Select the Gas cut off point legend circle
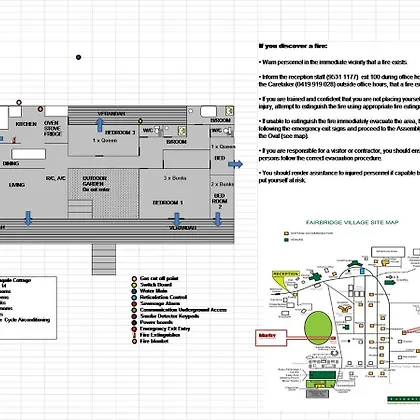The height and width of the screenshot is (420, 420). pos(134,279)
